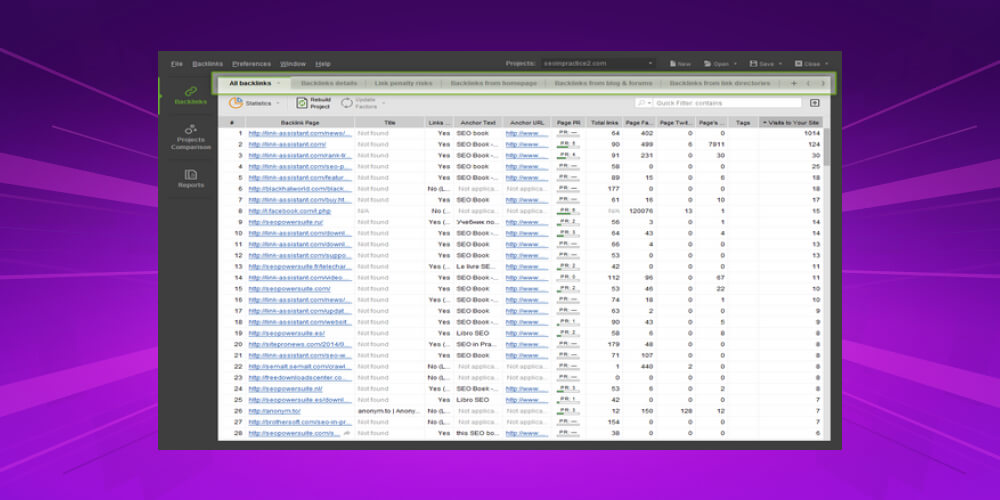Click the Anchor URL link in row 1

point(527,133)
